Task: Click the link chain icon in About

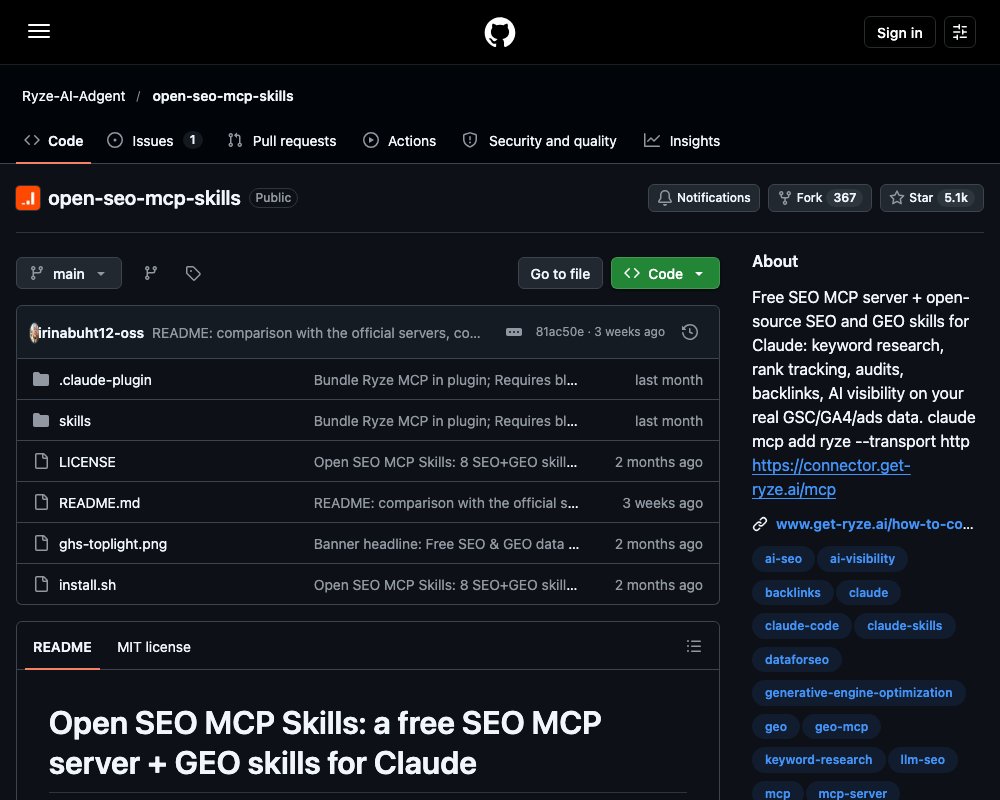Action: (x=760, y=524)
